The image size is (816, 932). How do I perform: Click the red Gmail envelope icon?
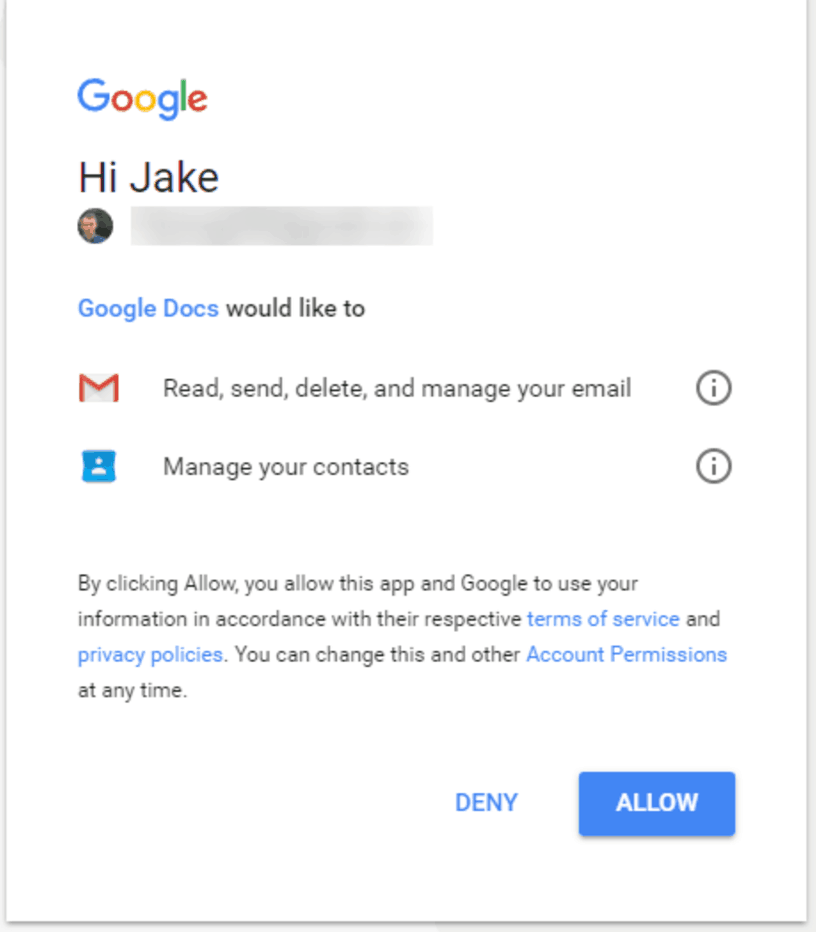tap(99, 388)
